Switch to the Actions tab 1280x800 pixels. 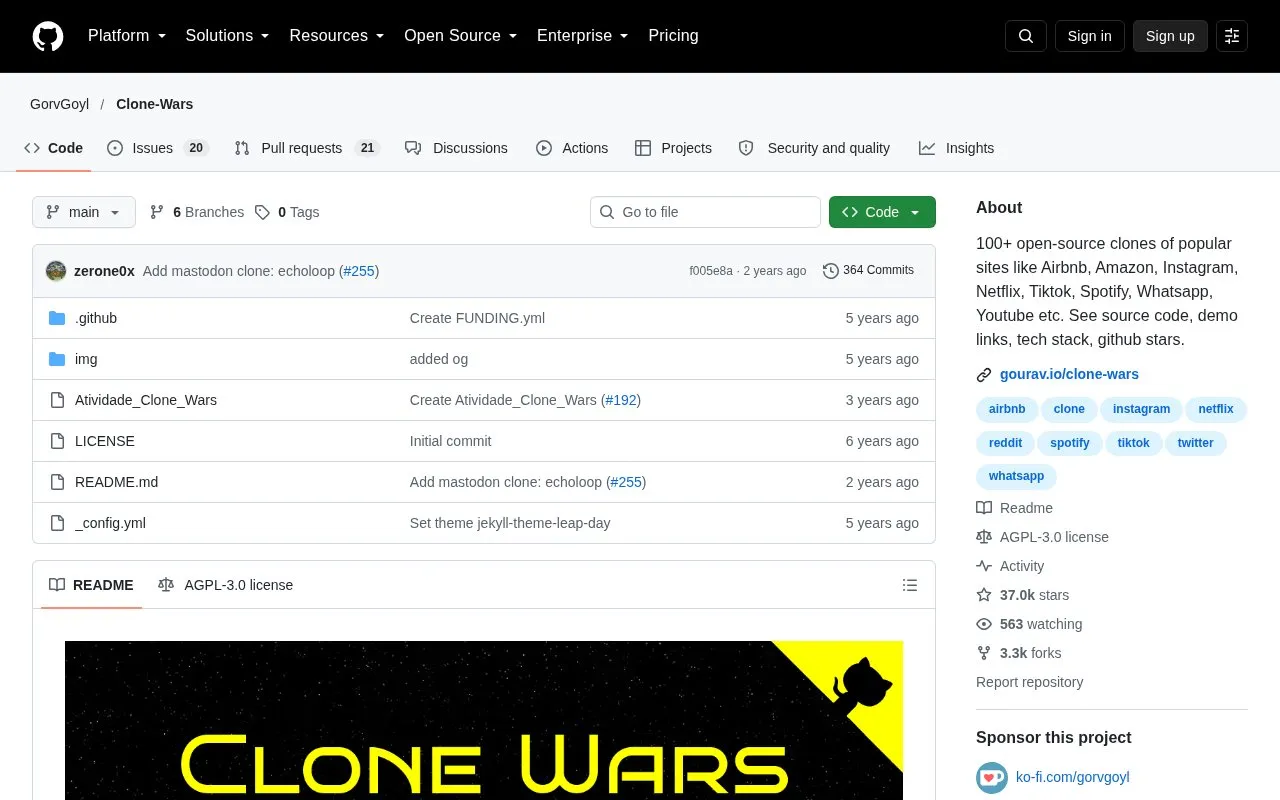click(x=572, y=148)
